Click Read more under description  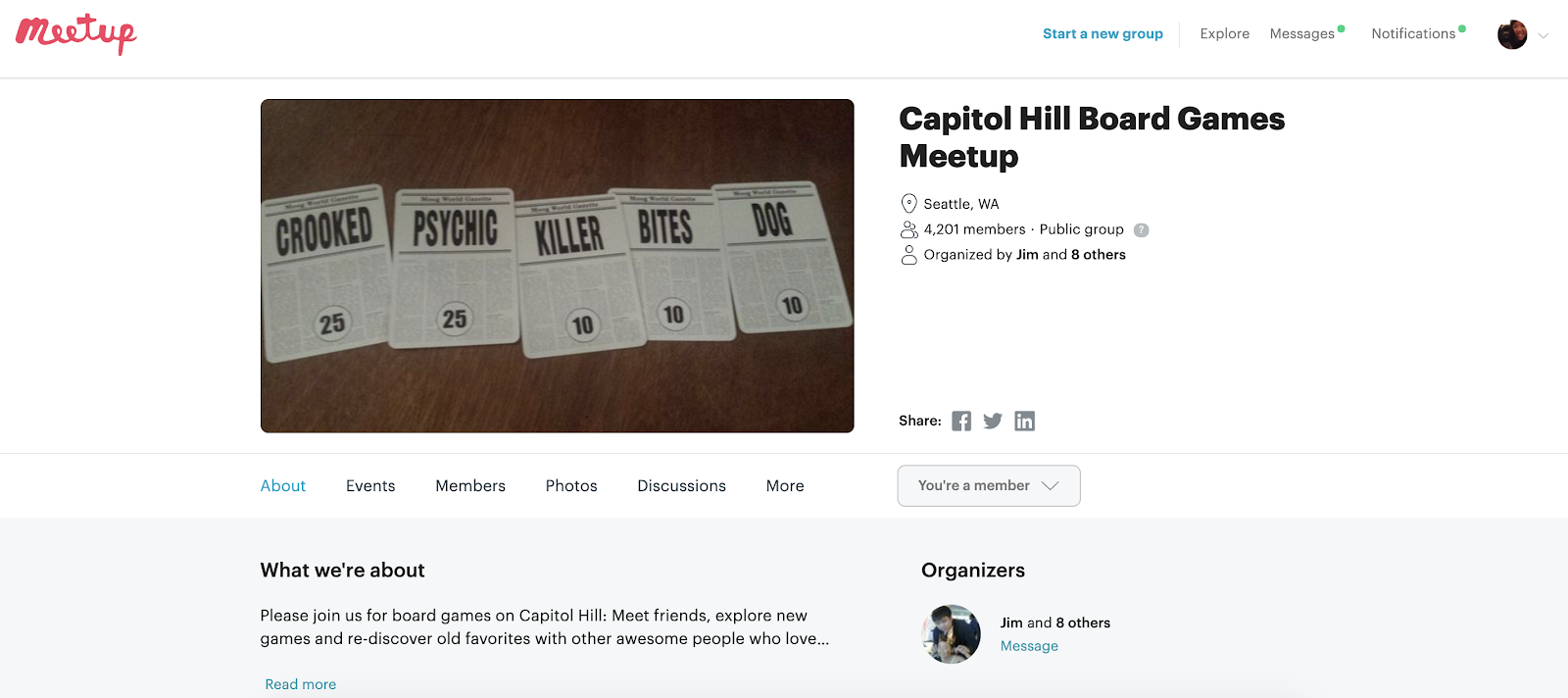coord(300,684)
